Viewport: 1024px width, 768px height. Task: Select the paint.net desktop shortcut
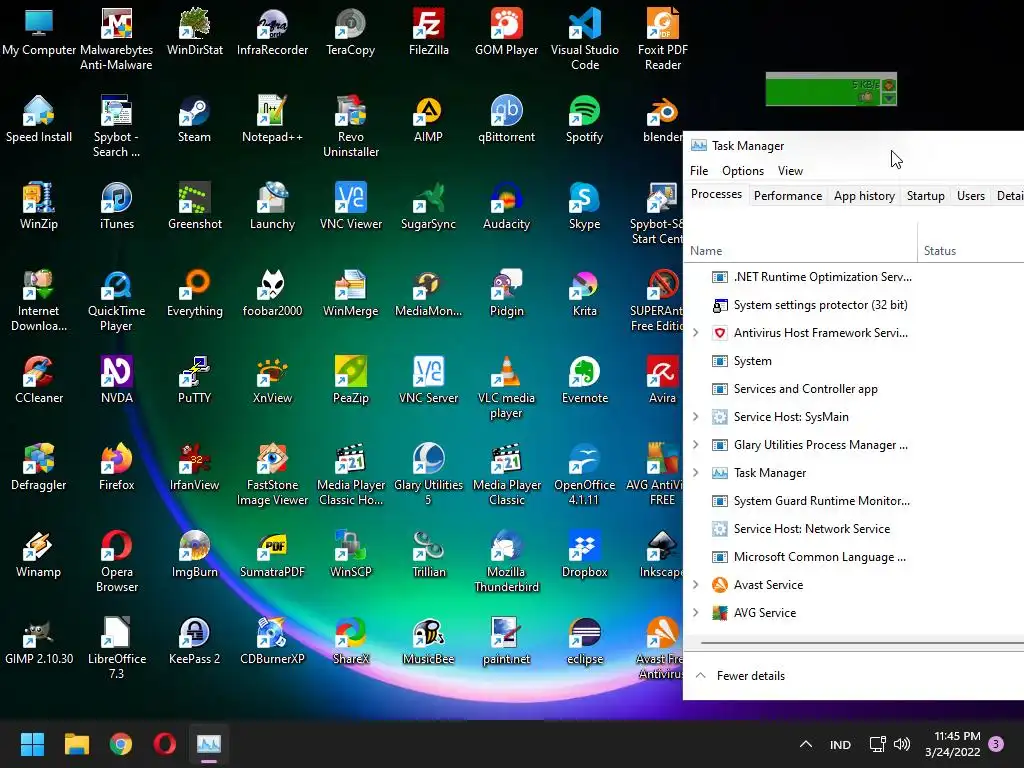[506, 641]
